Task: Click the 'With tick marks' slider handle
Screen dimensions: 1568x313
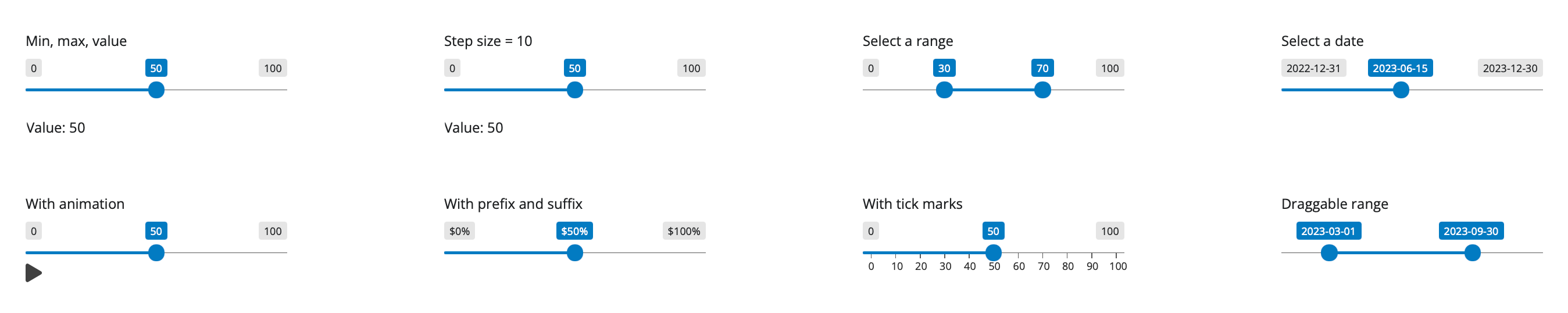Action: coord(994,252)
